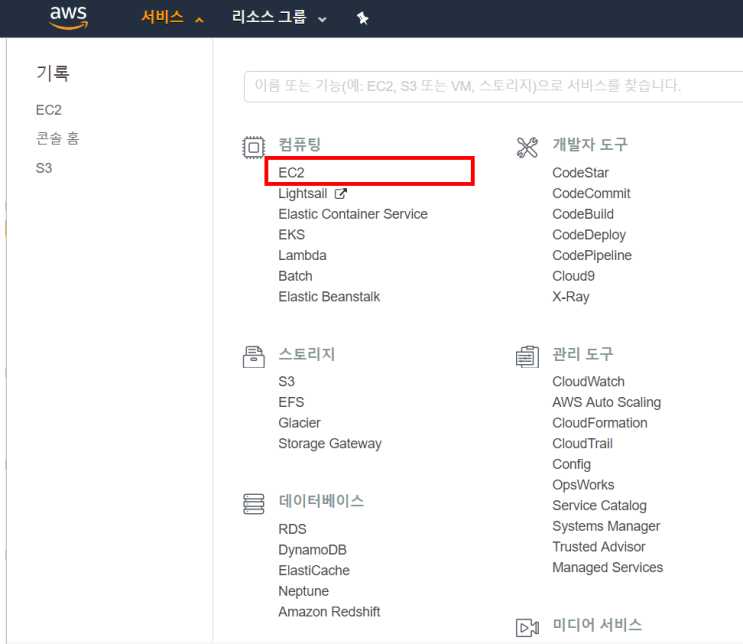This screenshot has height=644, width=743.
Task: Open Service Catalog
Action: [x=599, y=506]
